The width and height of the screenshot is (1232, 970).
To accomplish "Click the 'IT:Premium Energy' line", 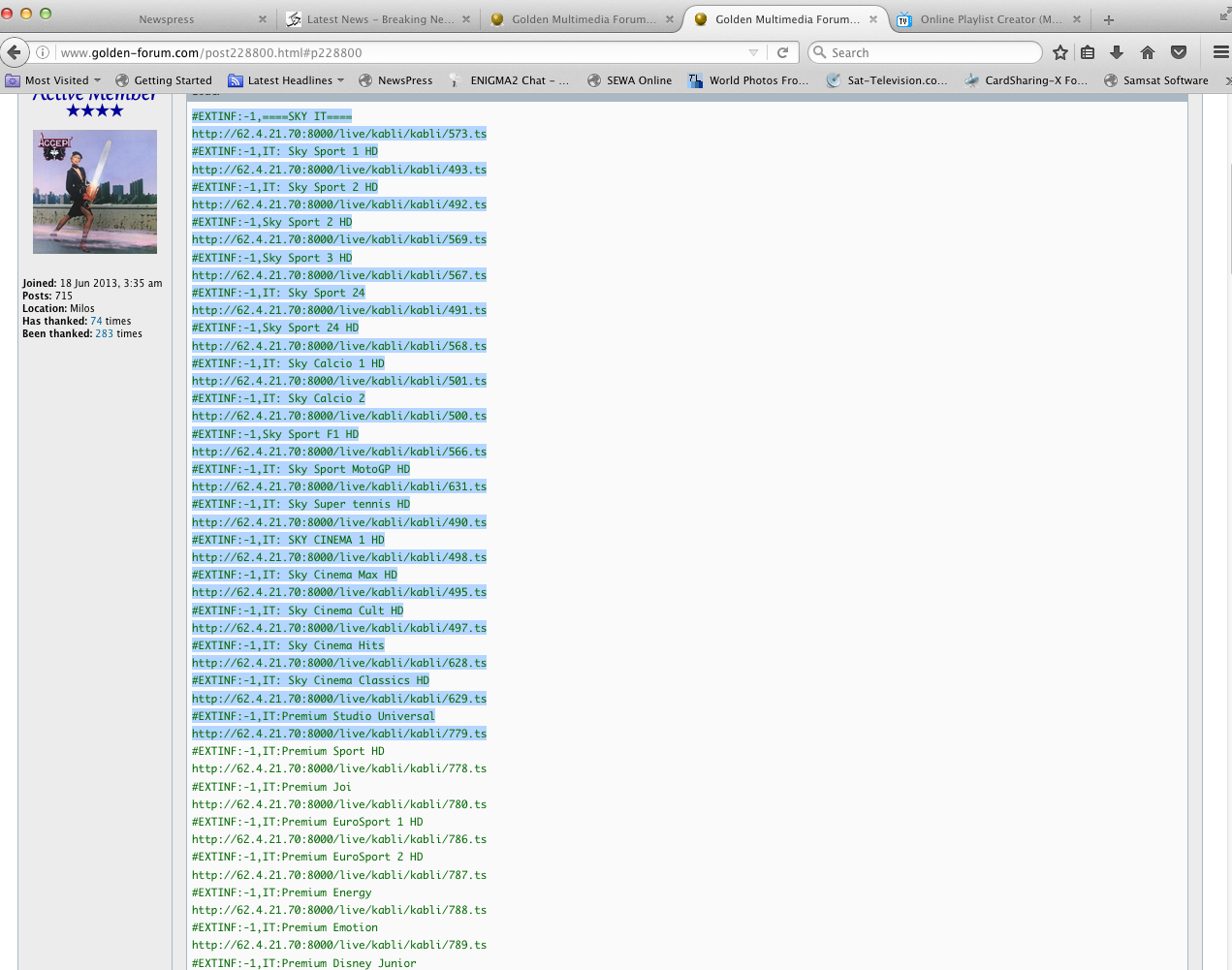I will pyautogui.click(x=281, y=892).
